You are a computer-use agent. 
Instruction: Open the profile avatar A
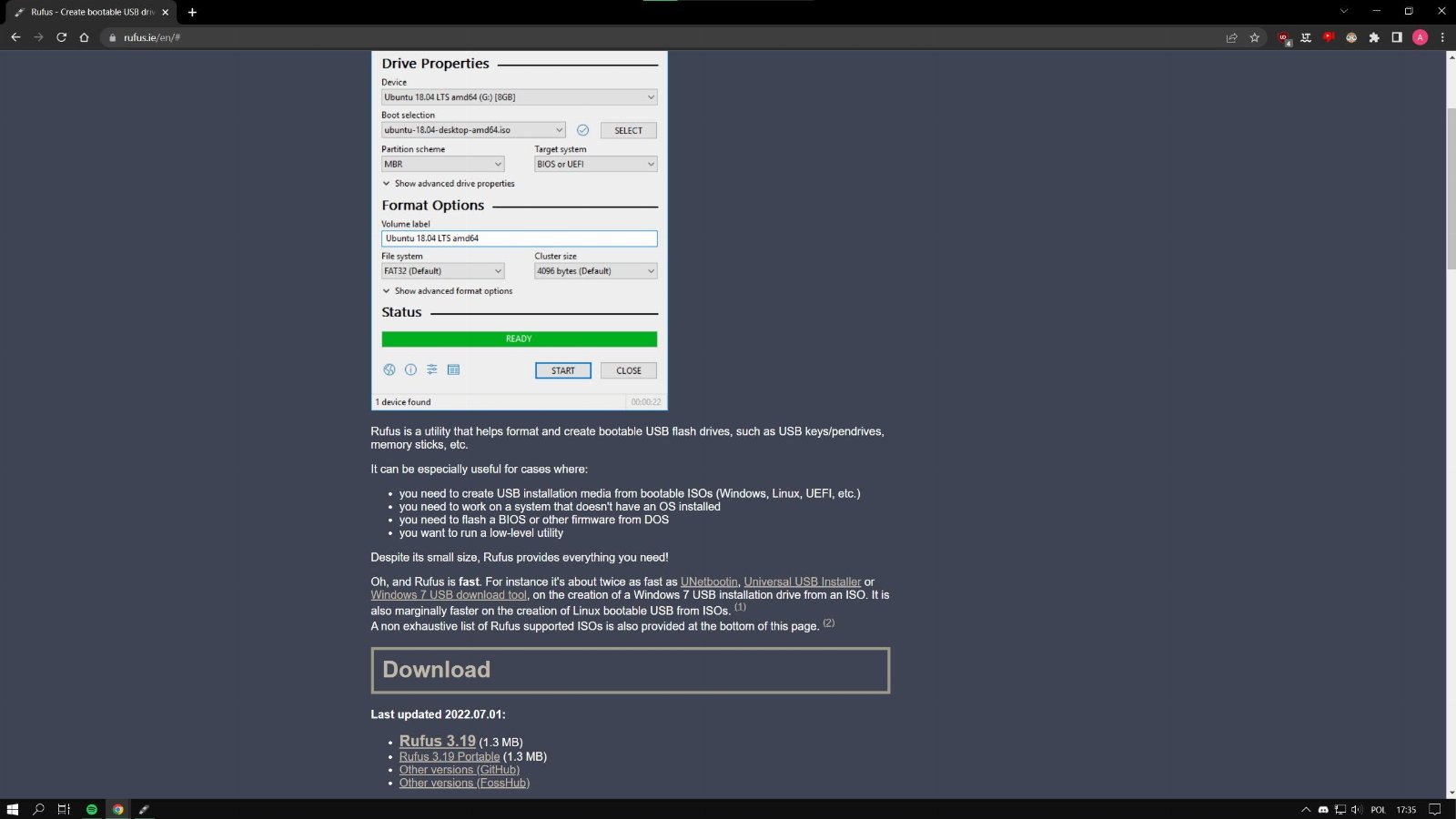[1420, 37]
